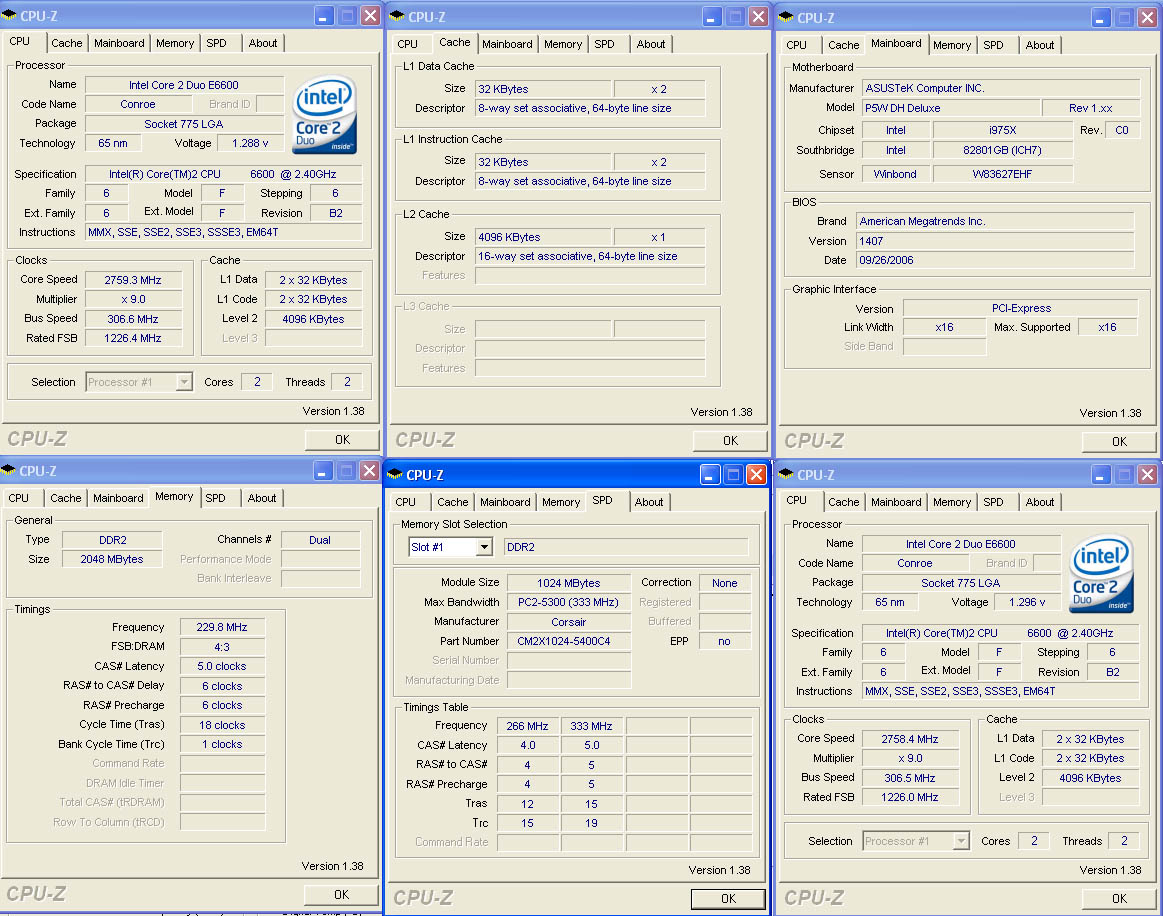Click OK in bottom-right CPU window

[x=1119, y=899]
